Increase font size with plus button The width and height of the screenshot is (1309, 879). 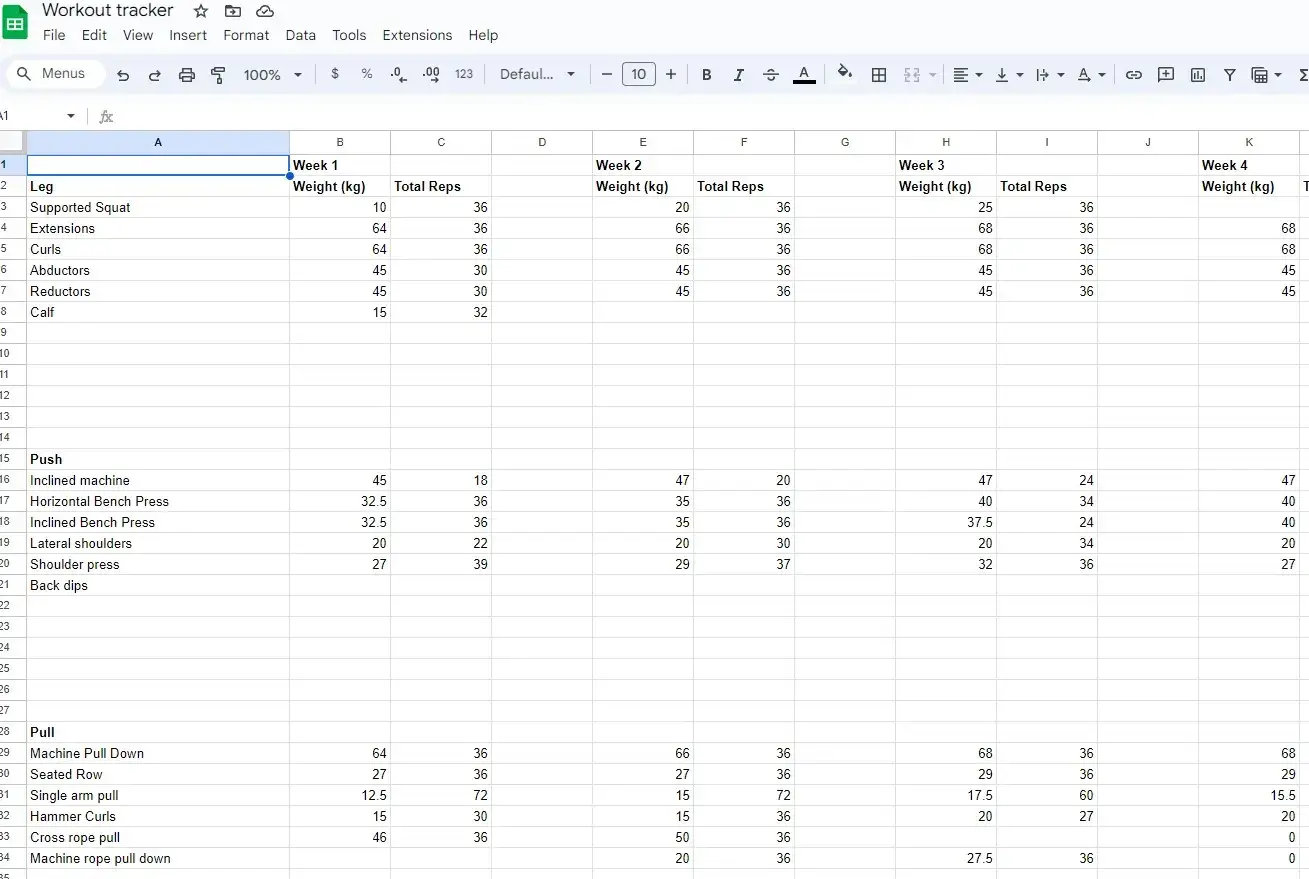pyautogui.click(x=671, y=75)
